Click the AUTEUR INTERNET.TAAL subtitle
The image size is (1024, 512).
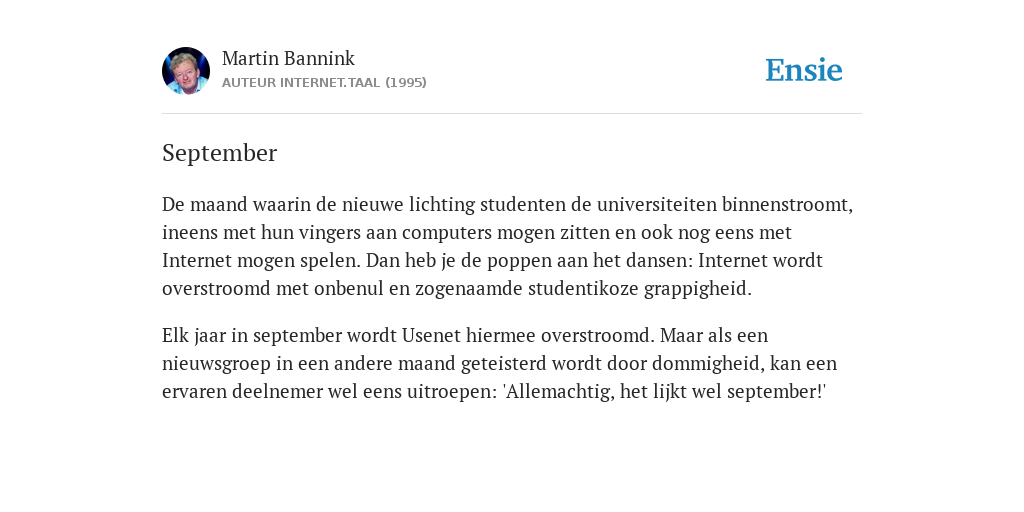click(301, 82)
